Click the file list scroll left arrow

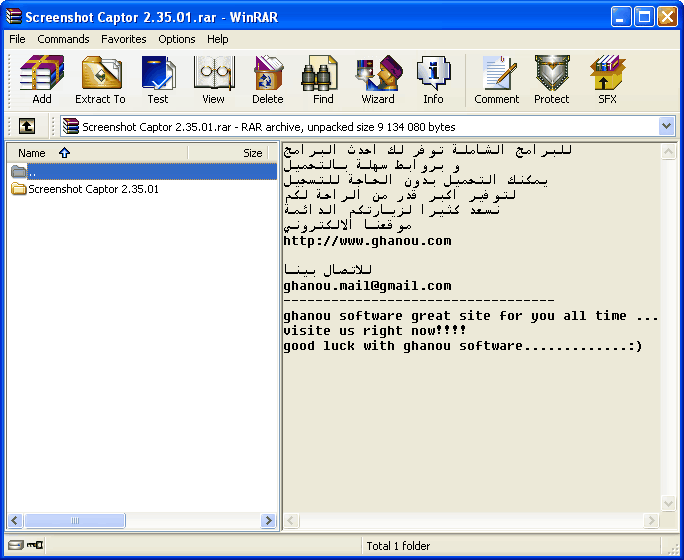[15, 520]
